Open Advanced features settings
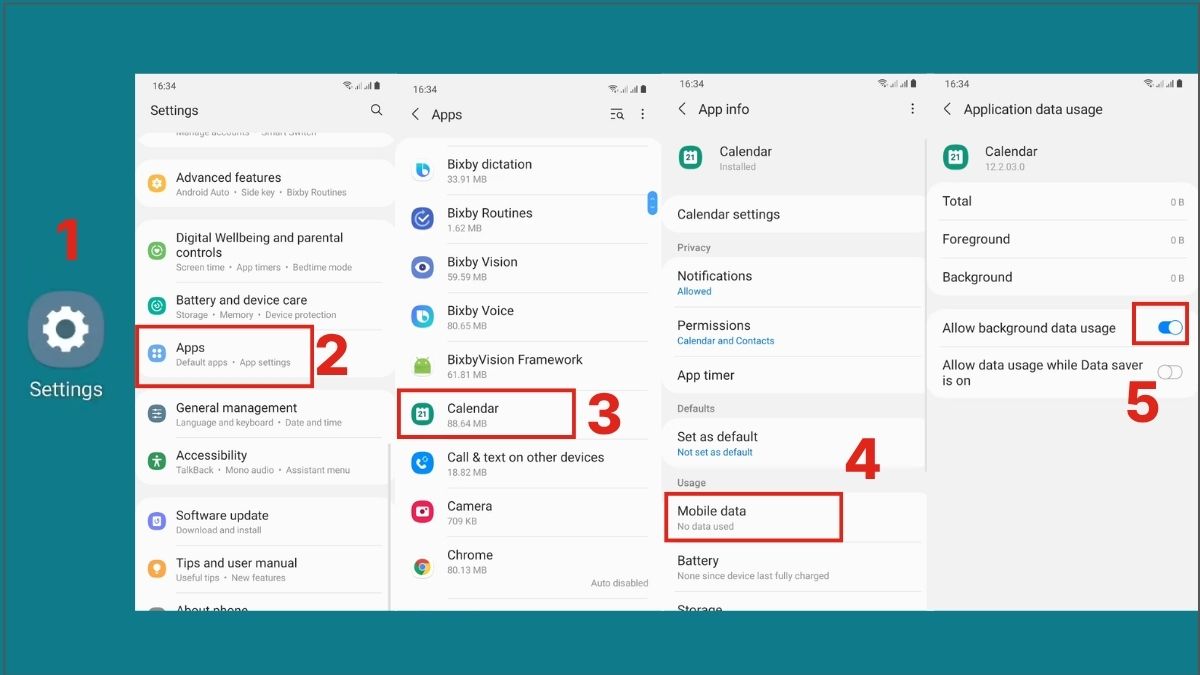The image size is (1200, 675). tap(265, 184)
